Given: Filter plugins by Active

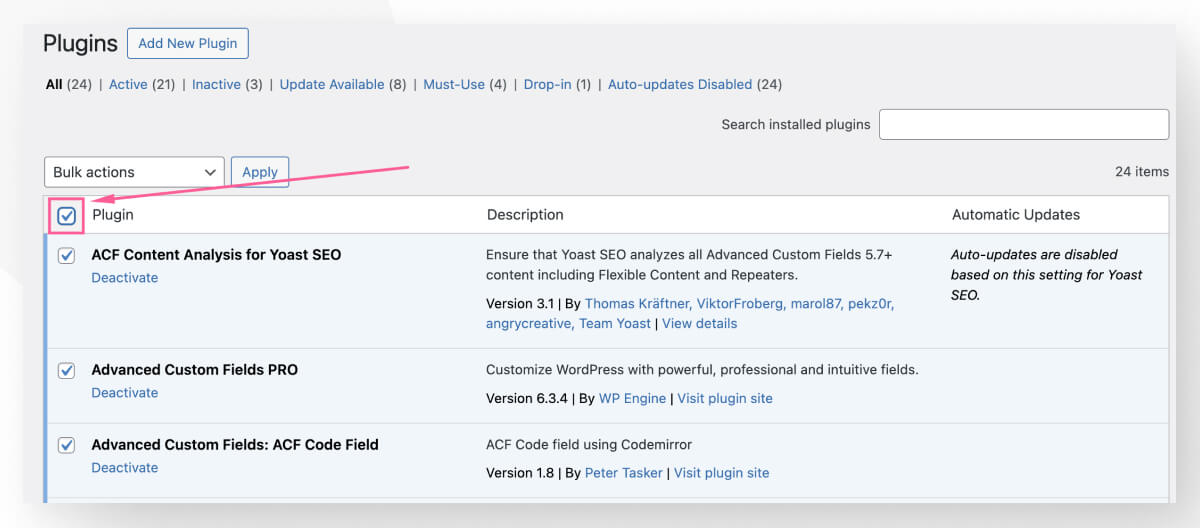Looking at the screenshot, I should tap(128, 85).
